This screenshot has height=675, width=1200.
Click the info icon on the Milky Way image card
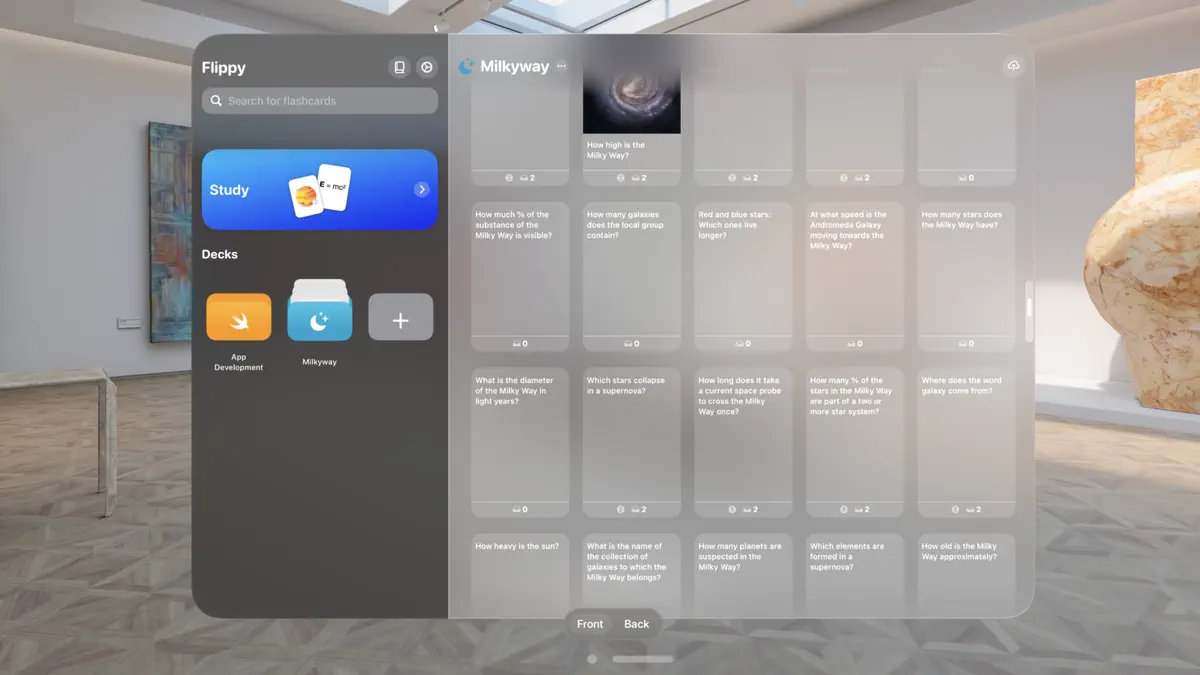(621, 177)
